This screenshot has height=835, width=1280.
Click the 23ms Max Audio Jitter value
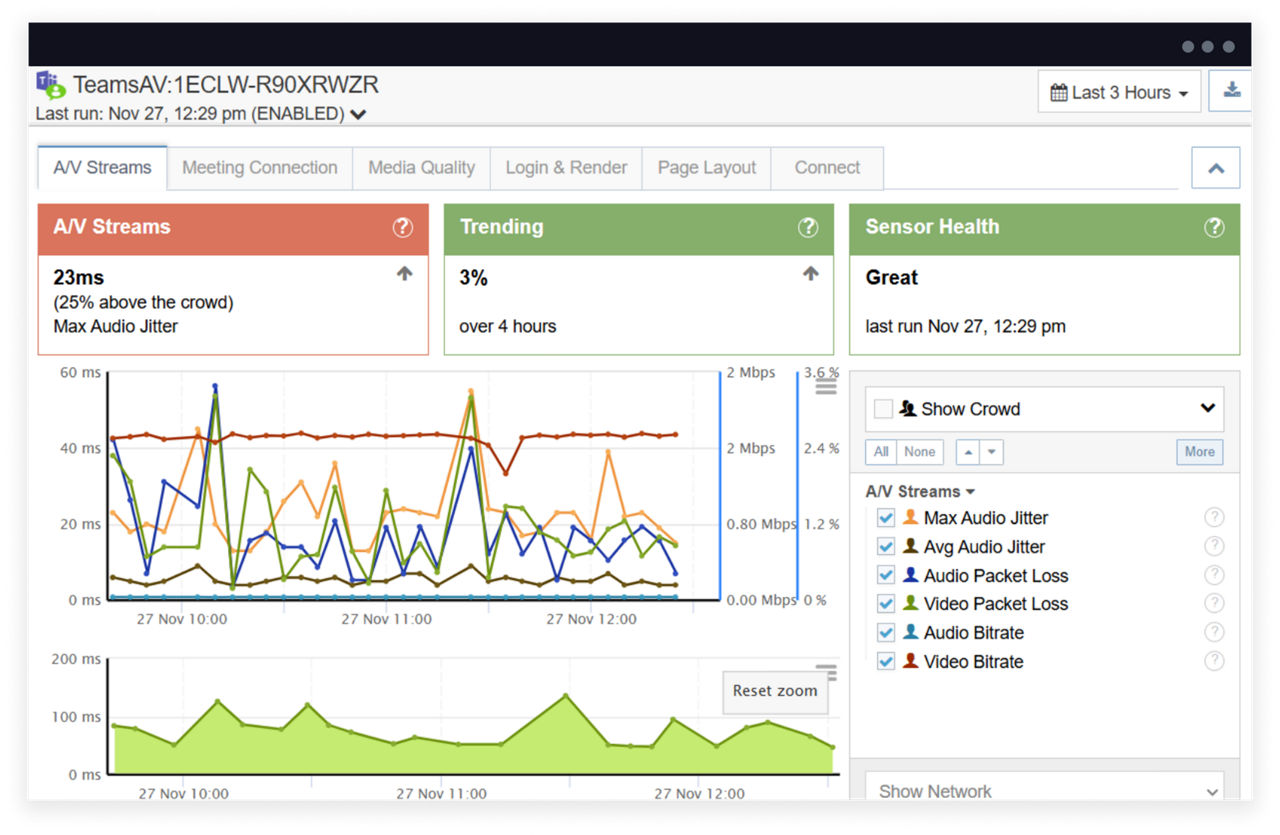pyautogui.click(x=79, y=278)
